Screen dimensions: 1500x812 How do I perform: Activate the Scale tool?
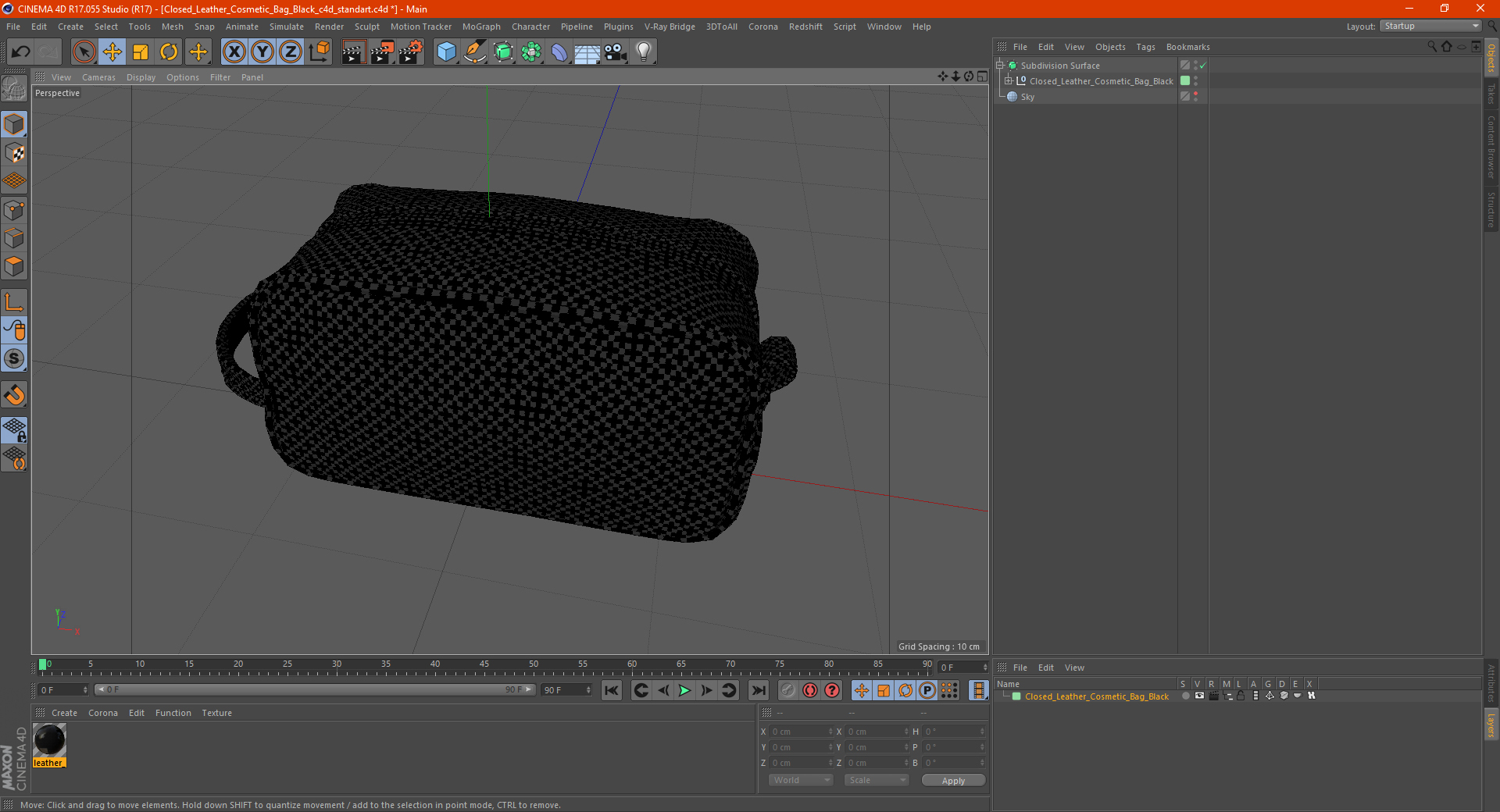coord(141,52)
